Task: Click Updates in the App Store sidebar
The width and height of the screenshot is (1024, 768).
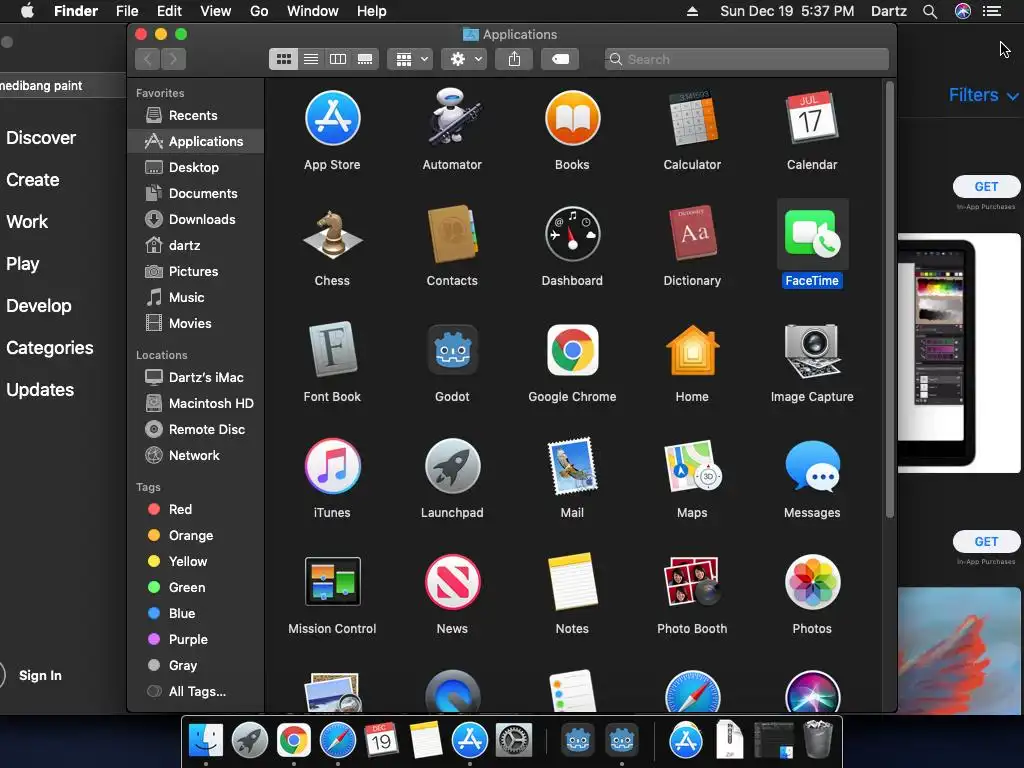Action: tap(40, 390)
